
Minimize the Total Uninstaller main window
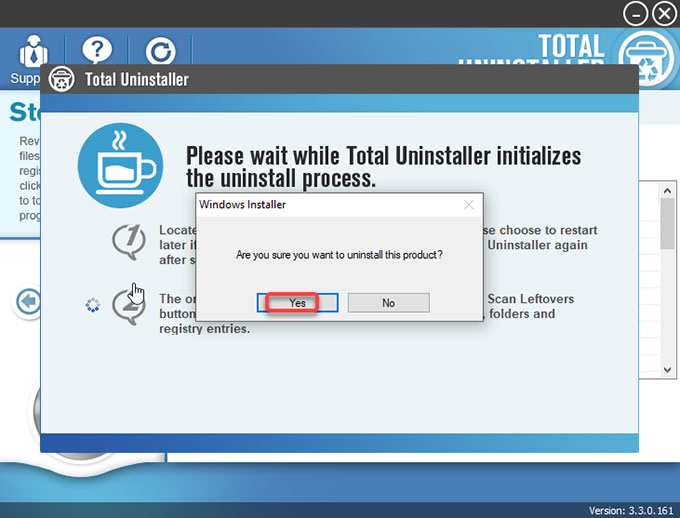pos(635,13)
